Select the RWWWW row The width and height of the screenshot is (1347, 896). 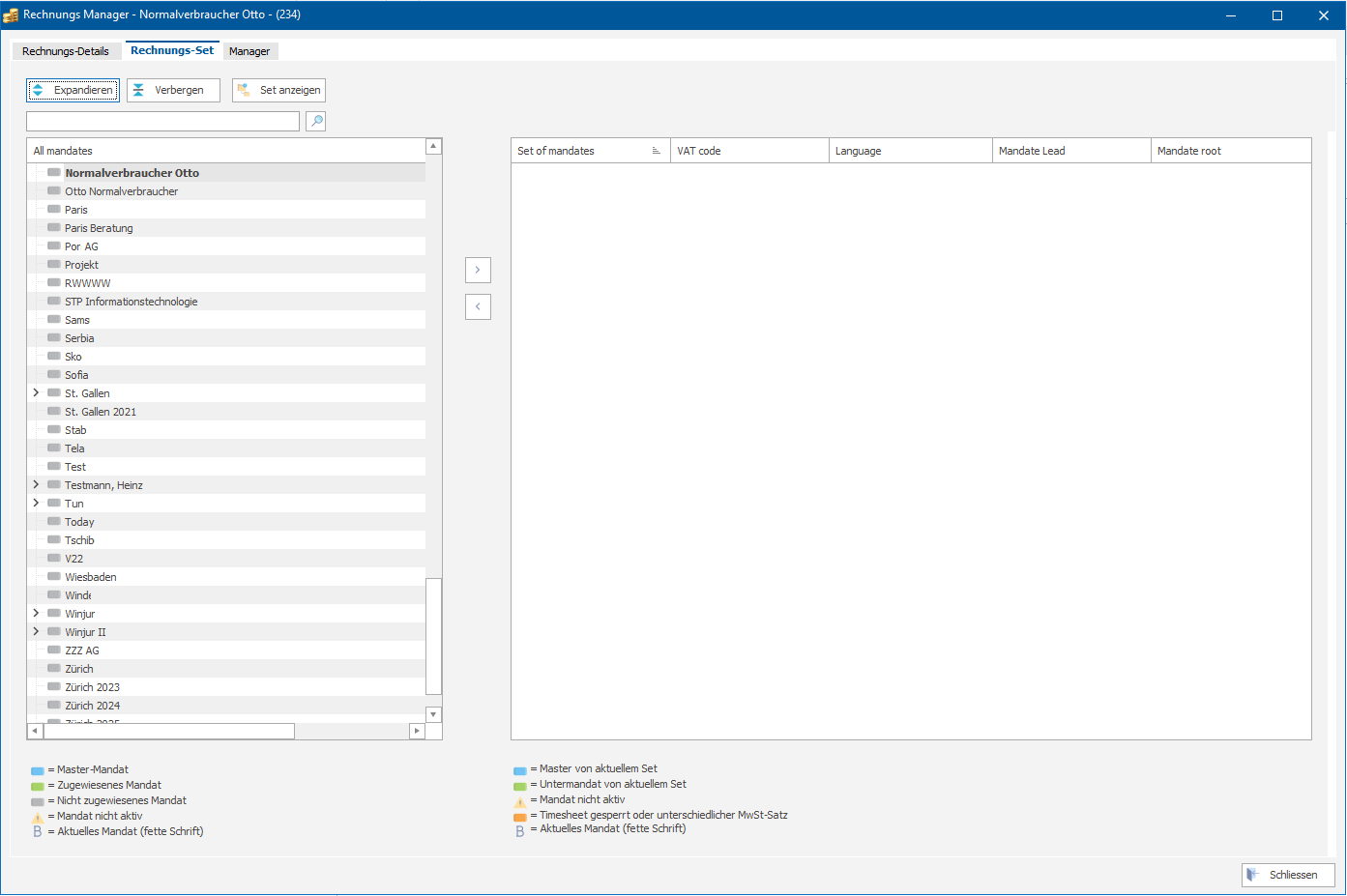(x=226, y=283)
